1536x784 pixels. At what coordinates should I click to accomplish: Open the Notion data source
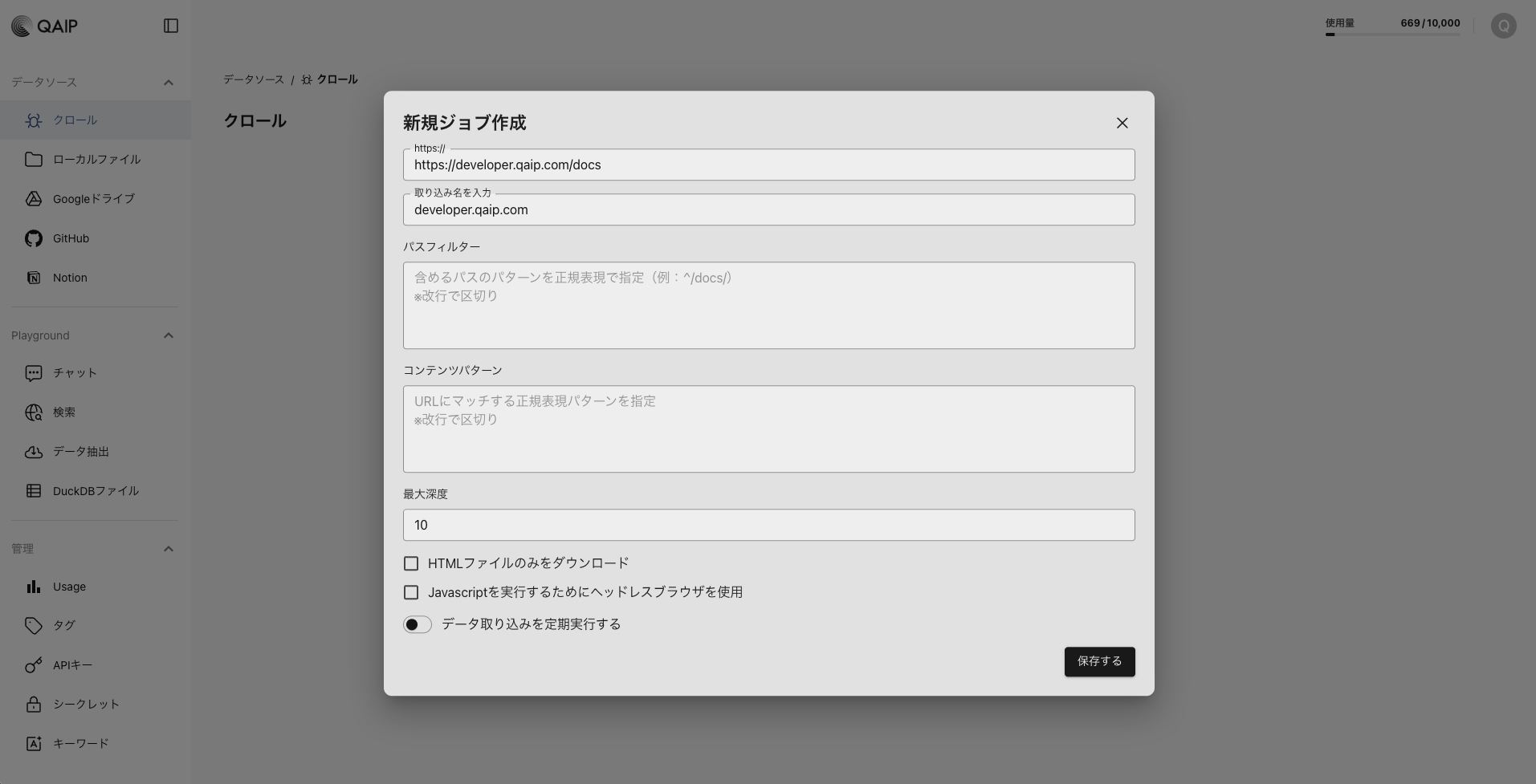(x=70, y=277)
